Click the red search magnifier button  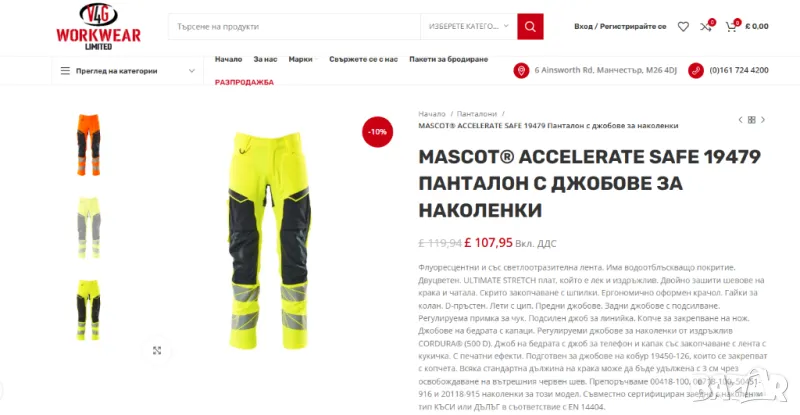point(530,27)
